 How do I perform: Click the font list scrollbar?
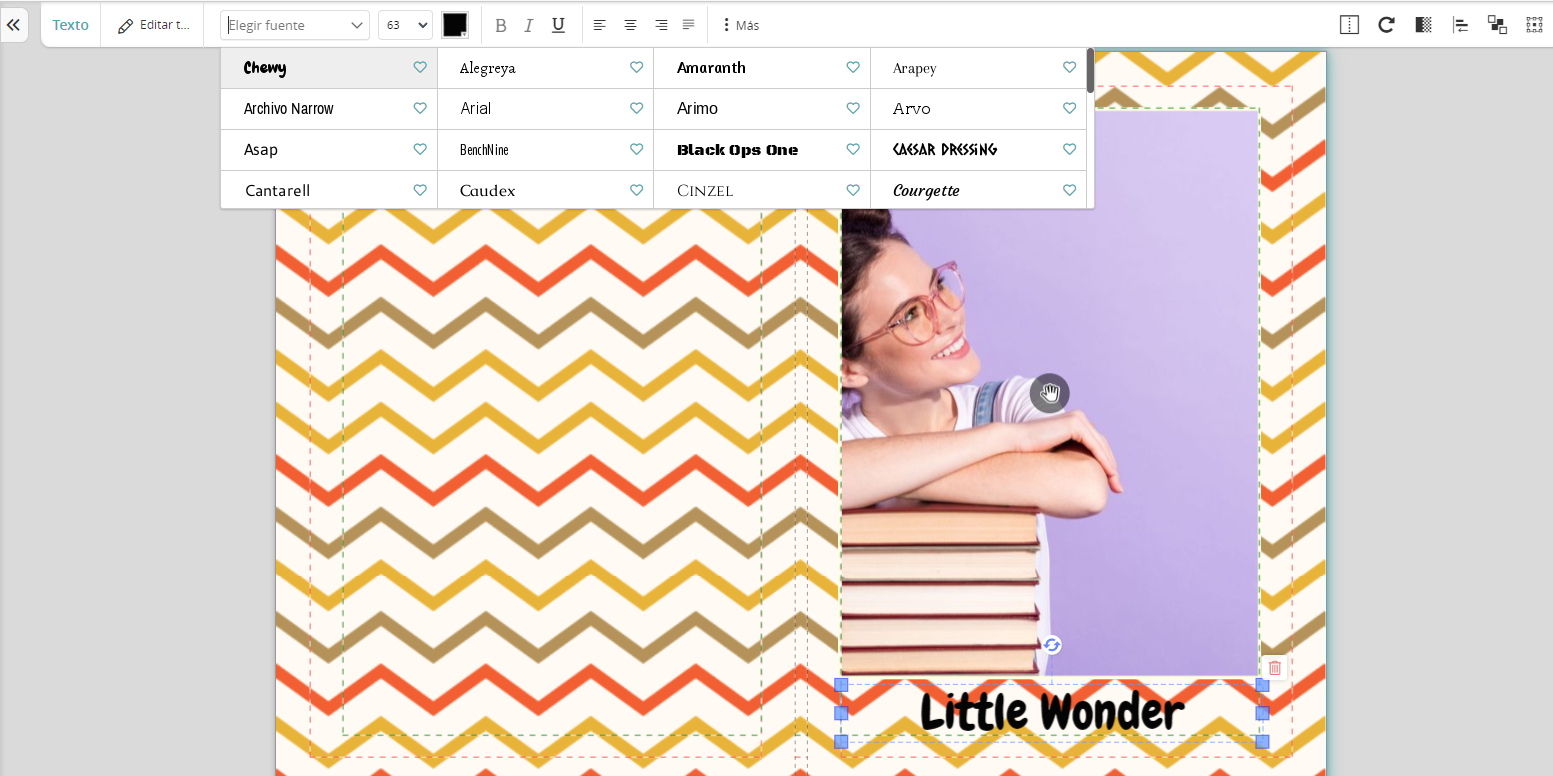1090,70
